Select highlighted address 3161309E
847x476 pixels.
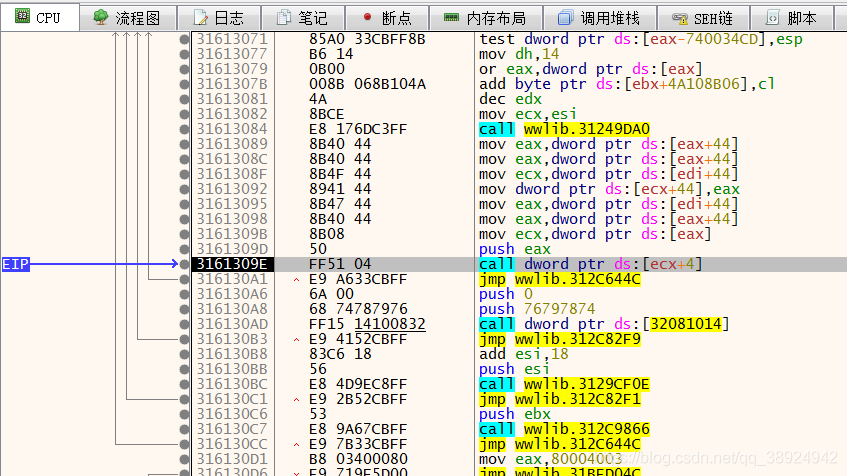click(232, 264)
